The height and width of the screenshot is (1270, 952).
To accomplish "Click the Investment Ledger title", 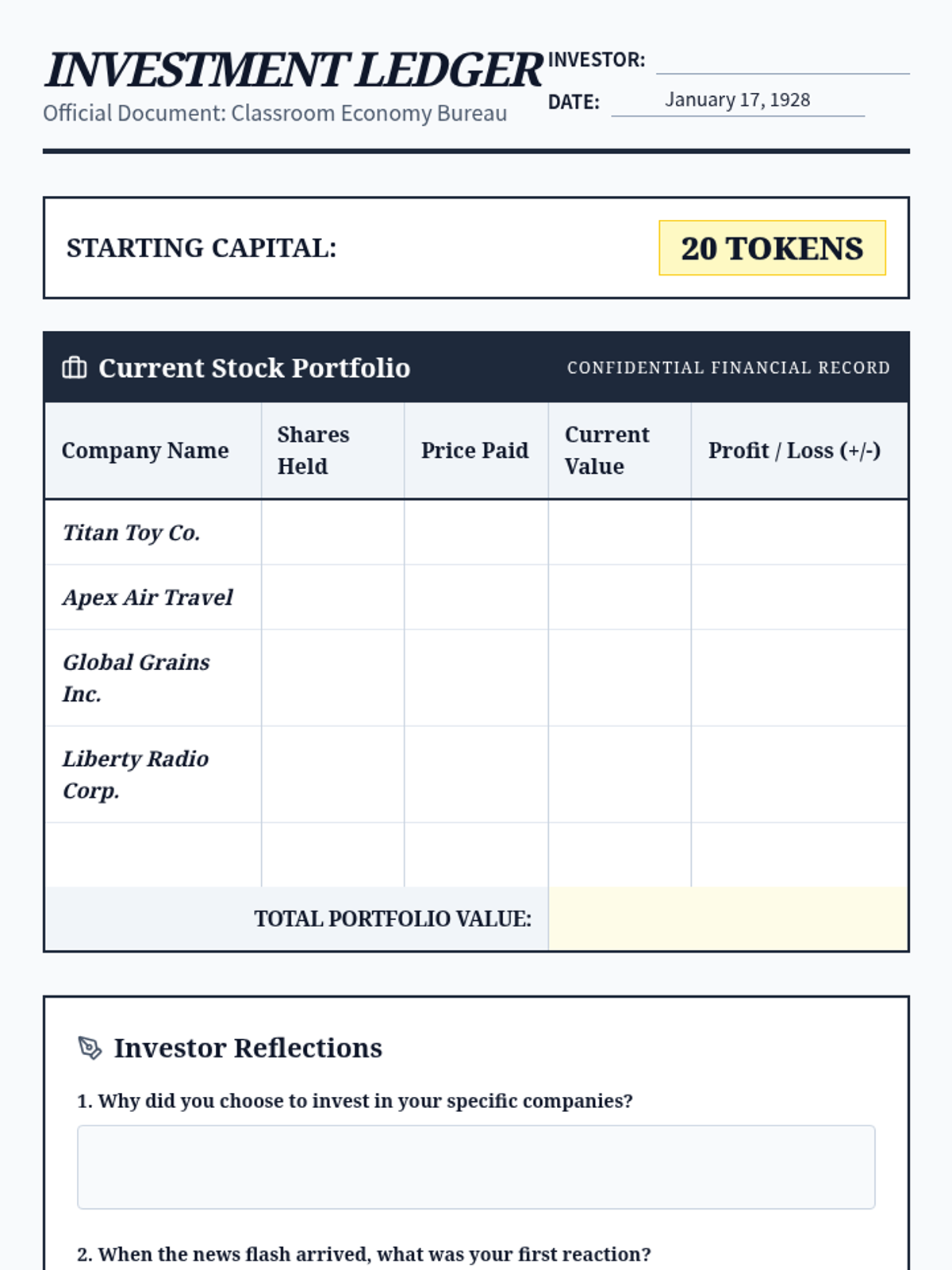I will pos(294,70).
